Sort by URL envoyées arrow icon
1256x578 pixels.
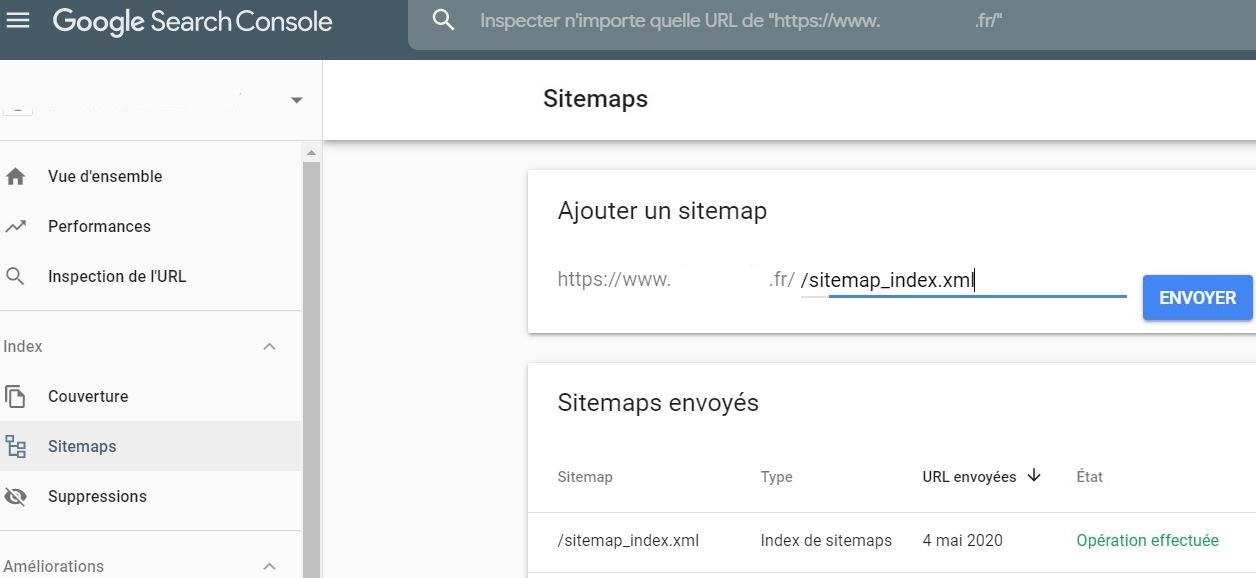[1034, 476]
